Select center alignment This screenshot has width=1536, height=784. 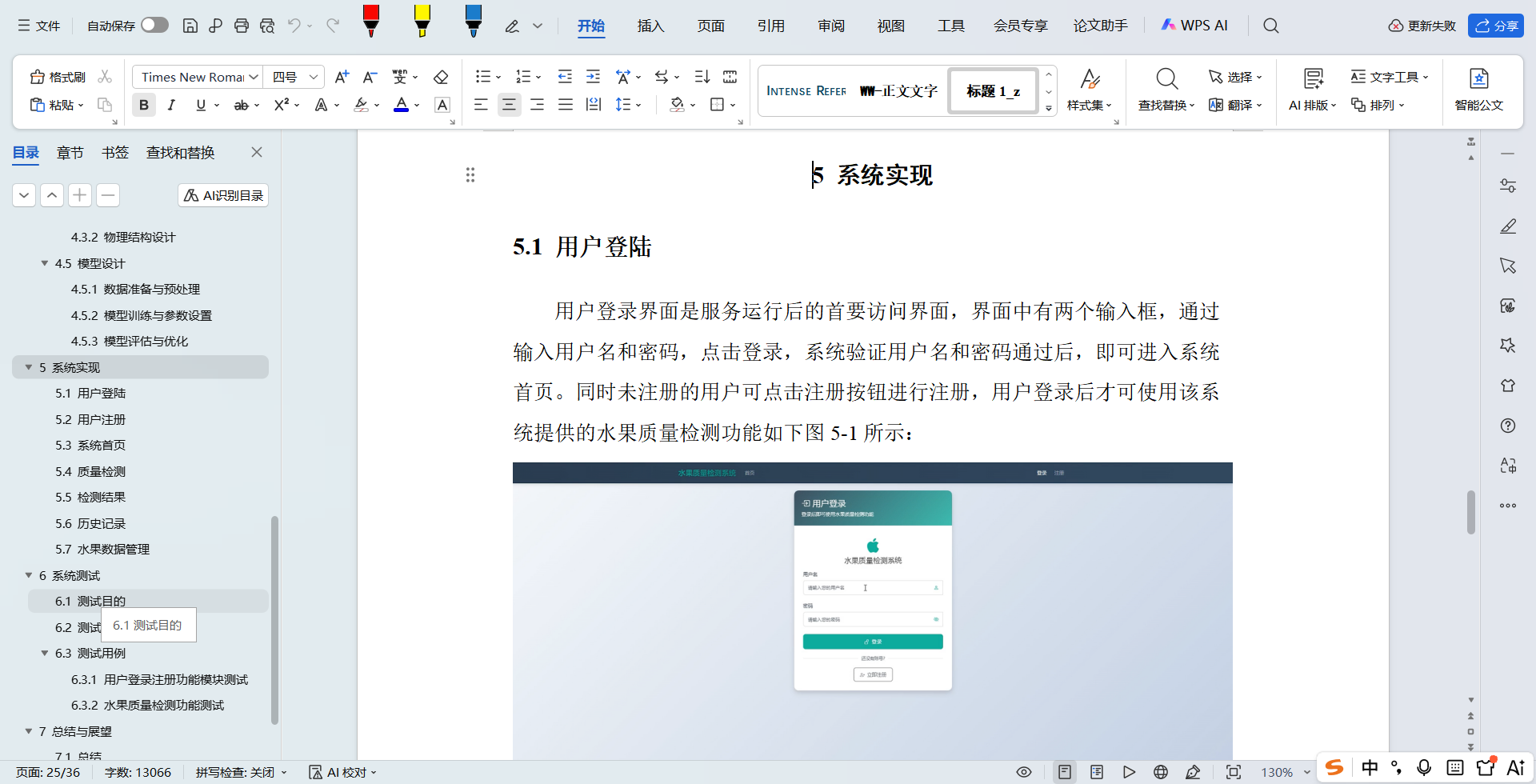point(509,105)
